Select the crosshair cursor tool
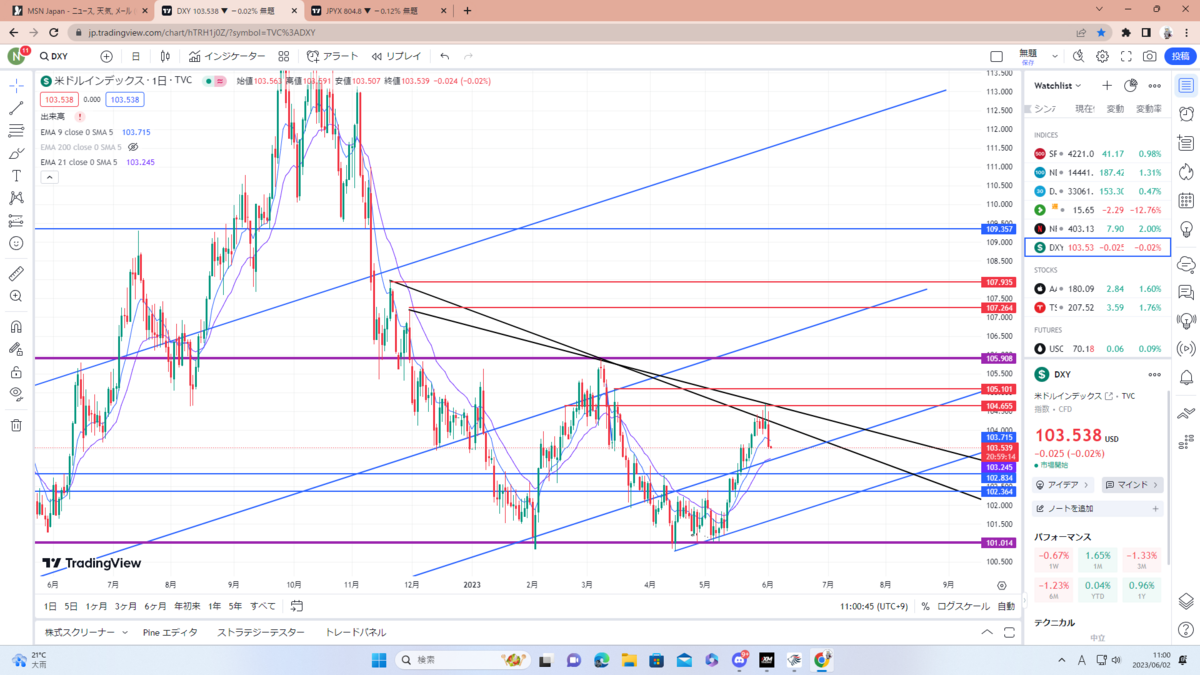The width and height of the screenshot is (1200, 675). click(x=16, y=86)
